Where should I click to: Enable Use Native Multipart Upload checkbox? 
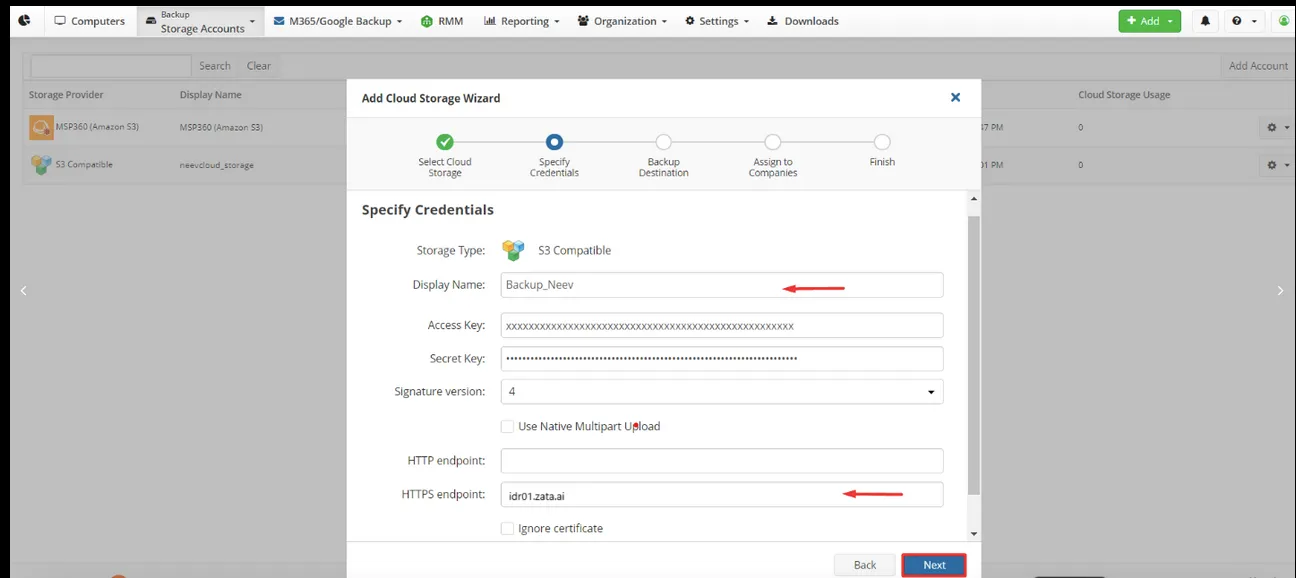(x=508, y=426)
